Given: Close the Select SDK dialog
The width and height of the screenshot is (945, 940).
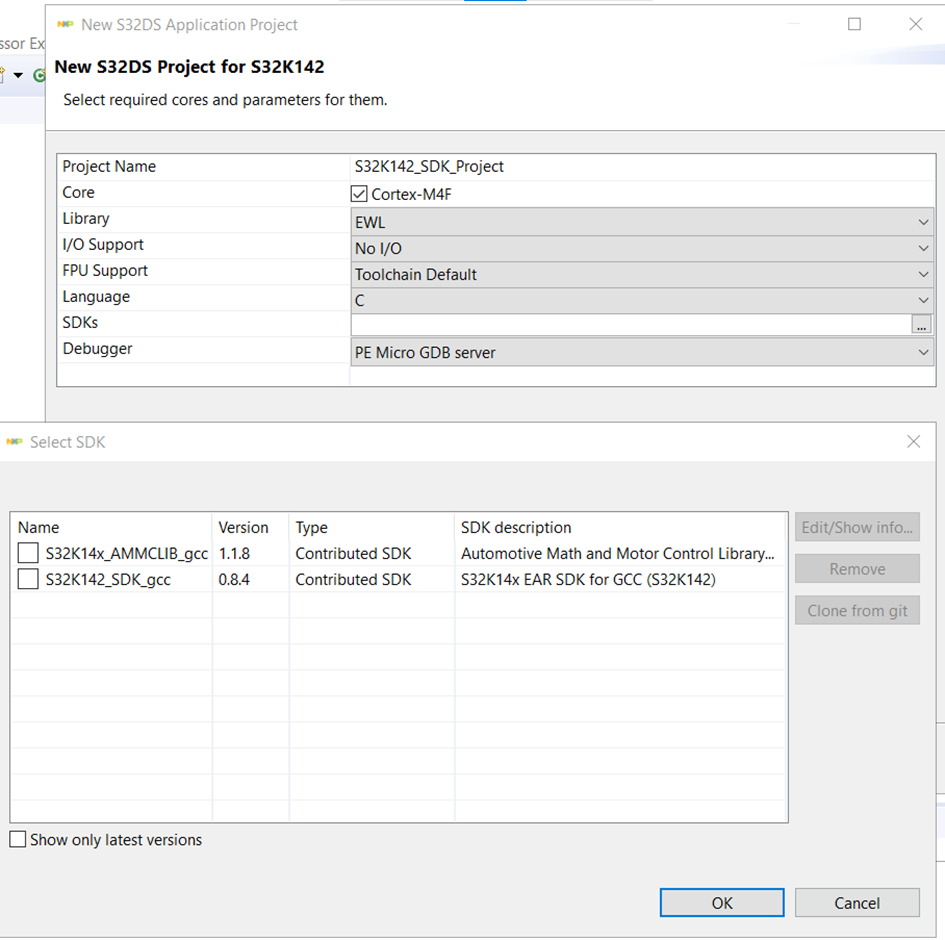Looking at the screenshot, I should pos(913,441).
